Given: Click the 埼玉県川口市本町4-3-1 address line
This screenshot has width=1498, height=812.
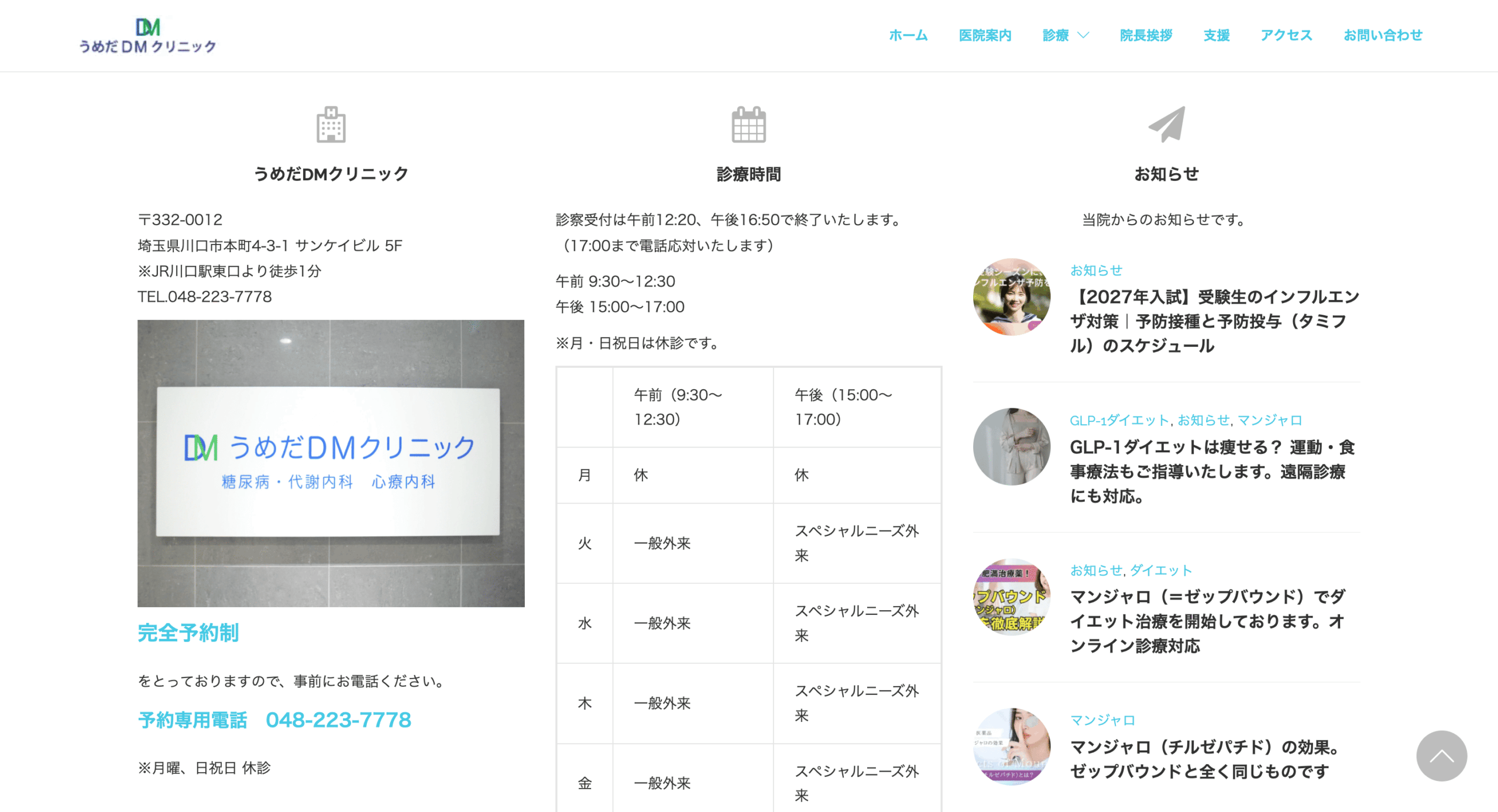Looking at the screenshot, I should point(270,246).
